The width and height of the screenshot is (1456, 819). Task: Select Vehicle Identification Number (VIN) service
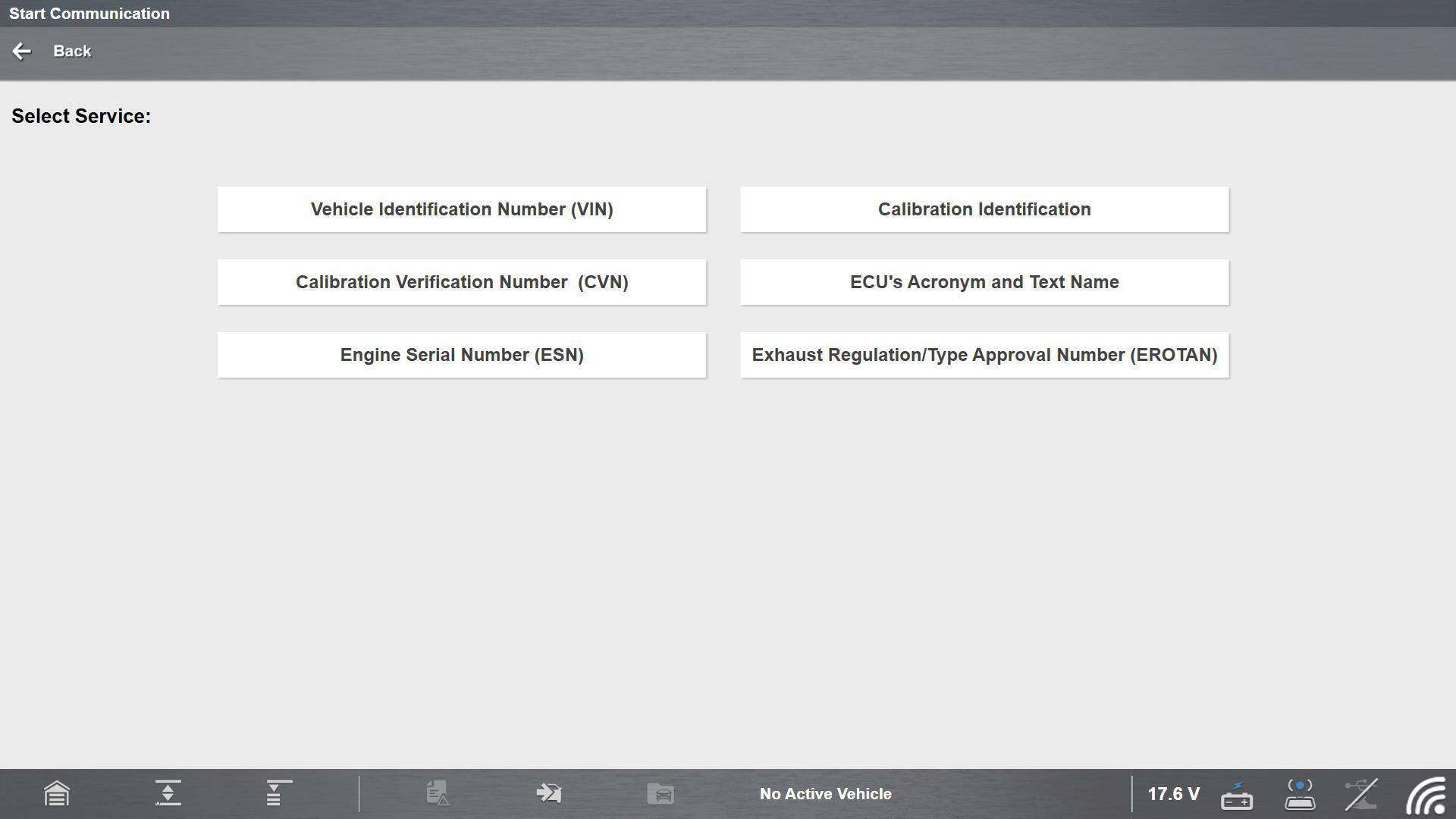pos(462,209)
